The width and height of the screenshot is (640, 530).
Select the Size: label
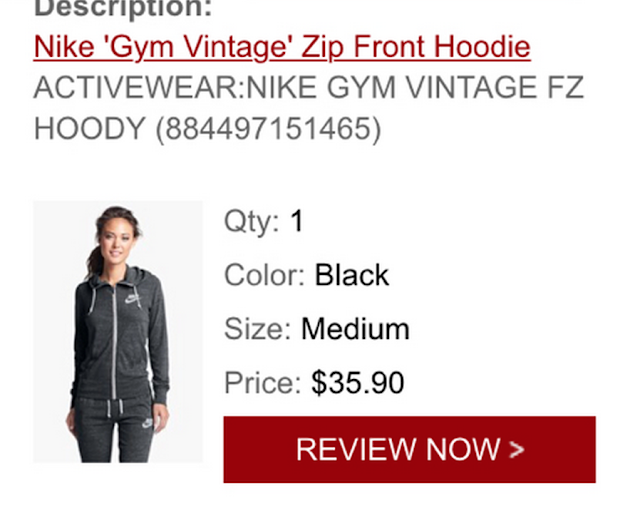pyautogui.click(x=258, y=329)
